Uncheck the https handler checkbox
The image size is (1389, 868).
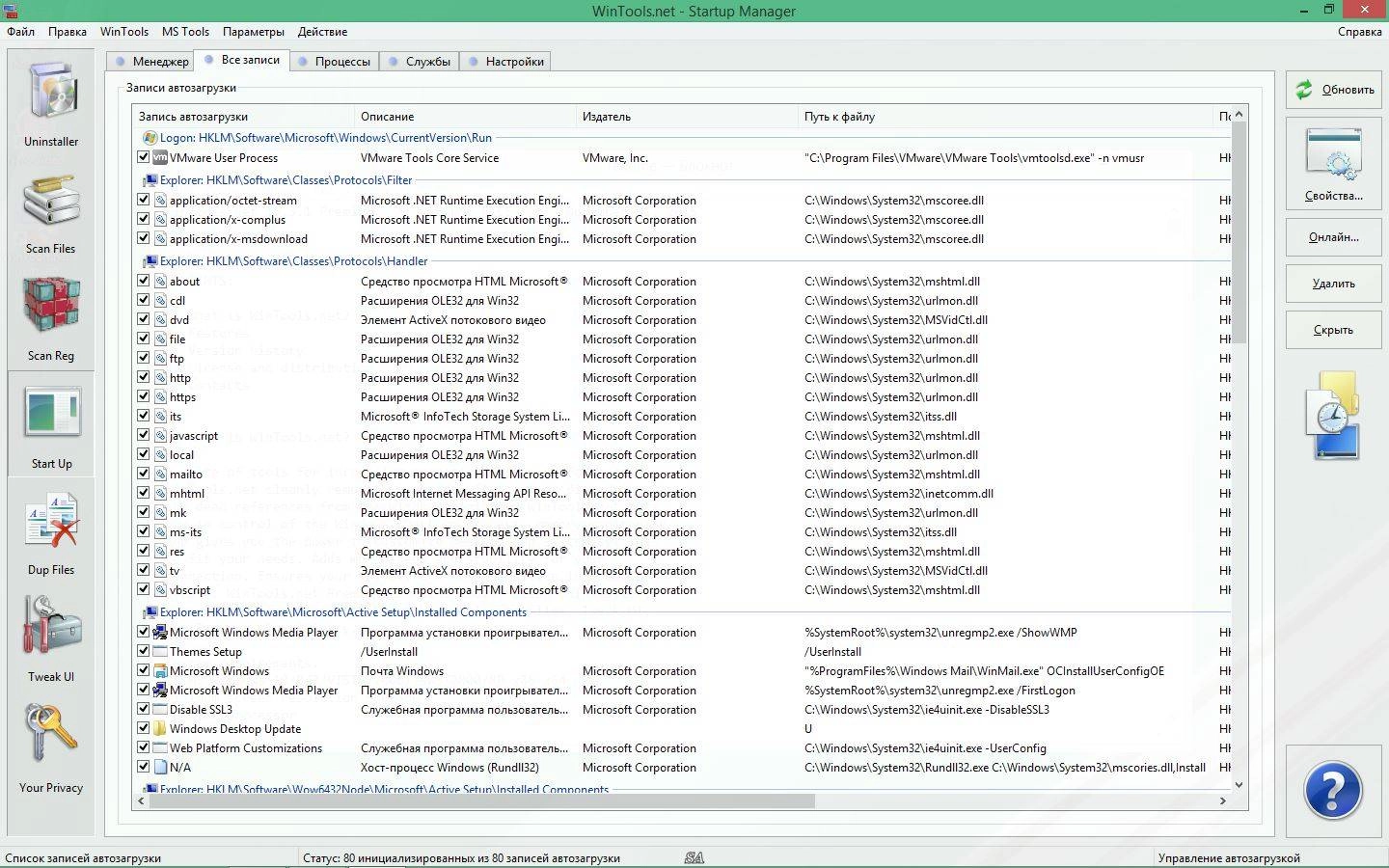(144, 396)
